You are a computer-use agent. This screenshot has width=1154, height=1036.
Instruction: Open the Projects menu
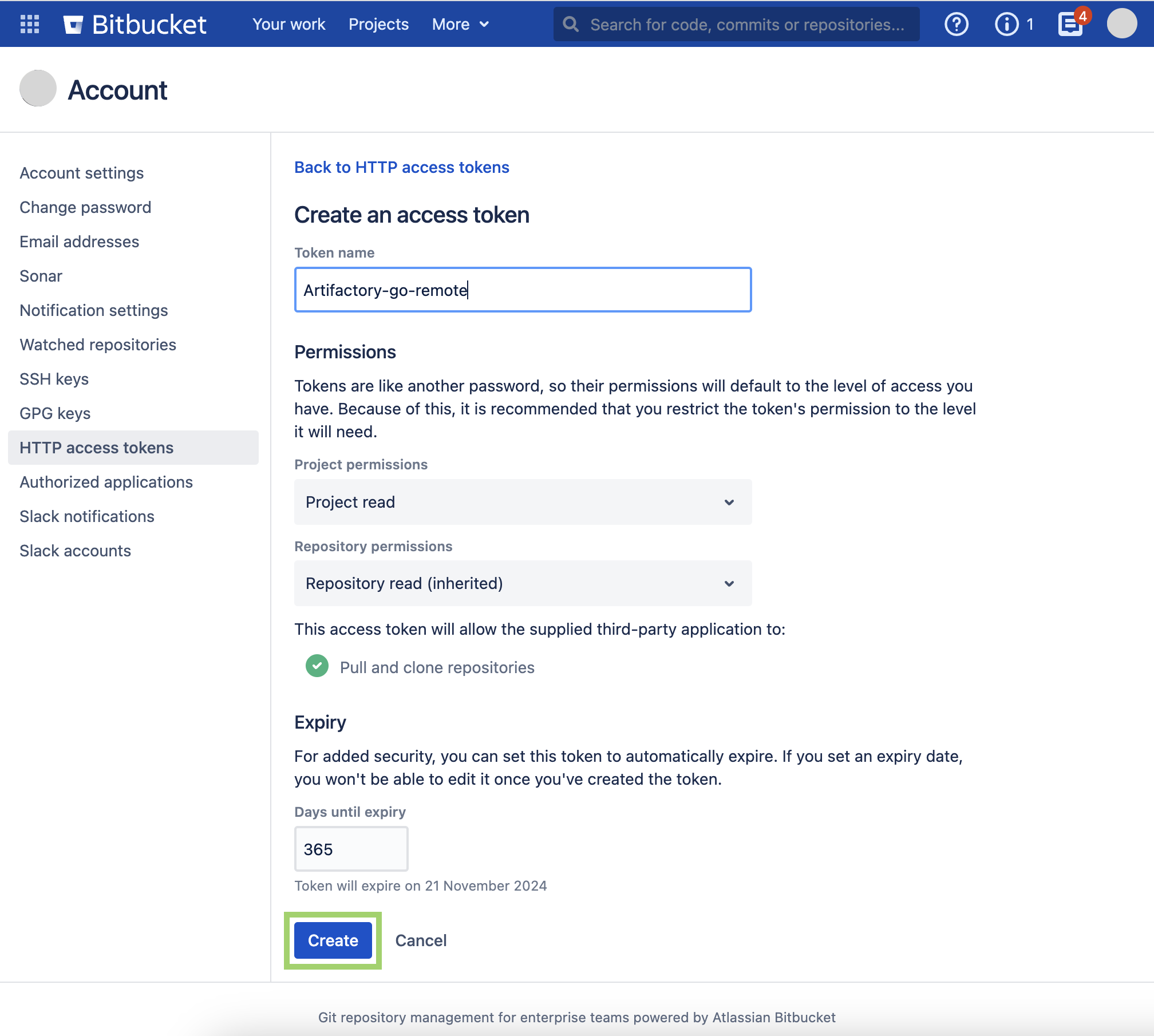(378, 24)
